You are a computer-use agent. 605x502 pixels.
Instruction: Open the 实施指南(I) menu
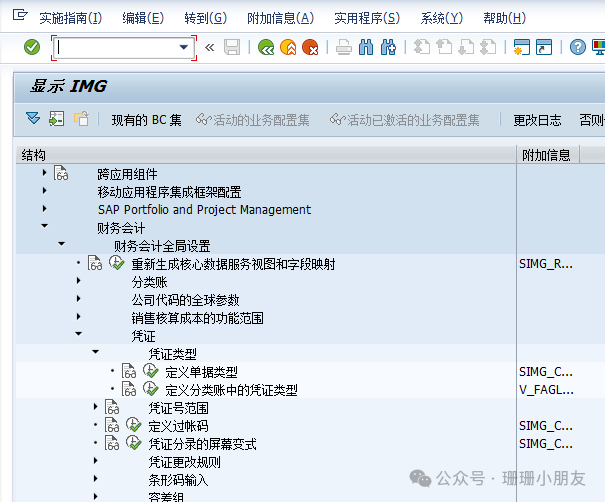pyautogui.click(x=70, y=18)
